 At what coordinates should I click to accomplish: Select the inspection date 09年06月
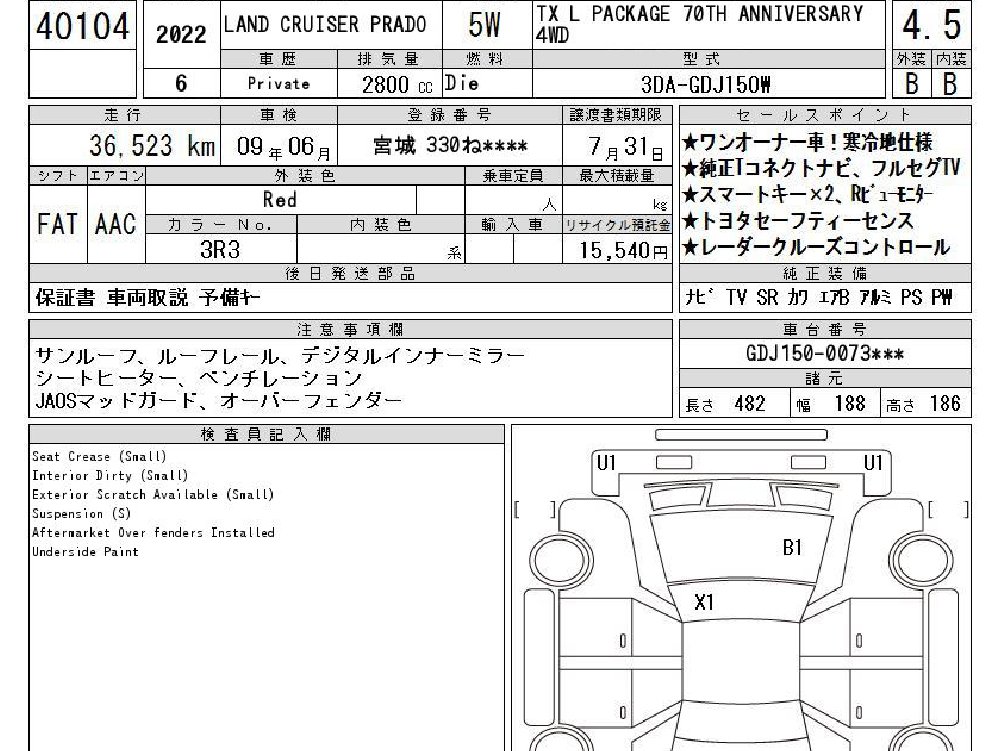coord(284,148)
